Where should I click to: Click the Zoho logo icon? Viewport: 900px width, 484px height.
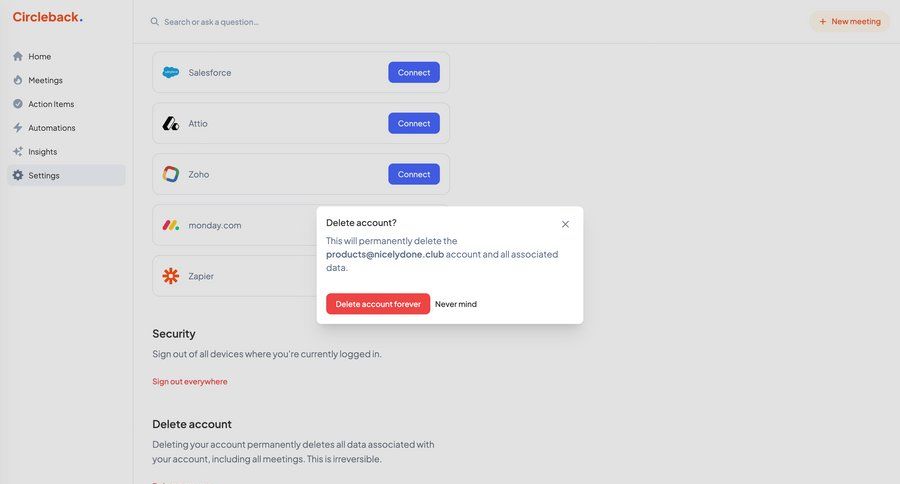pyautogui.click(x=171, y=174)
